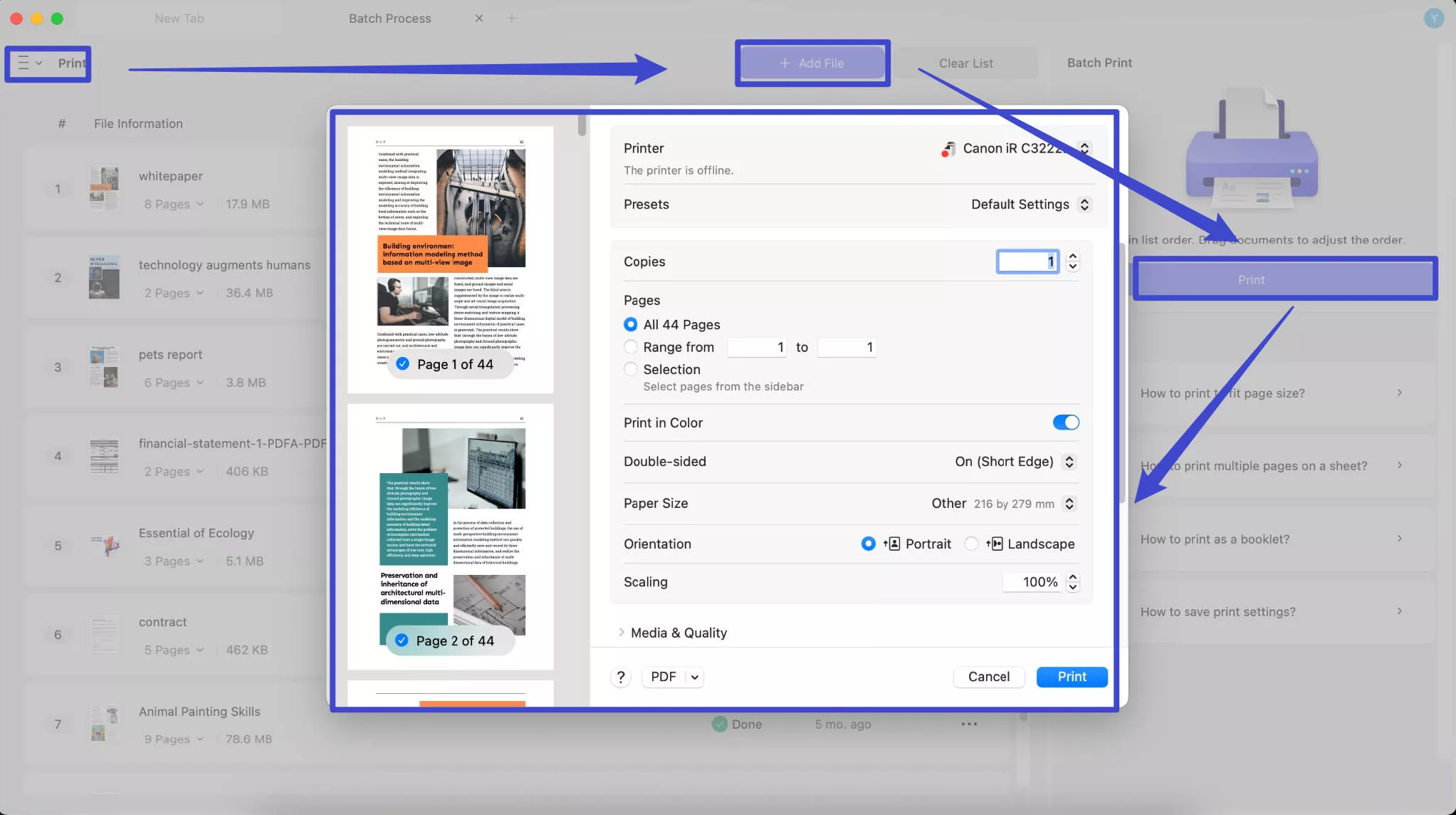The height and width of the screenshot is (815, 1456).
Task: Click the hamburger menu icon beside Print
Action: (23, 63)
